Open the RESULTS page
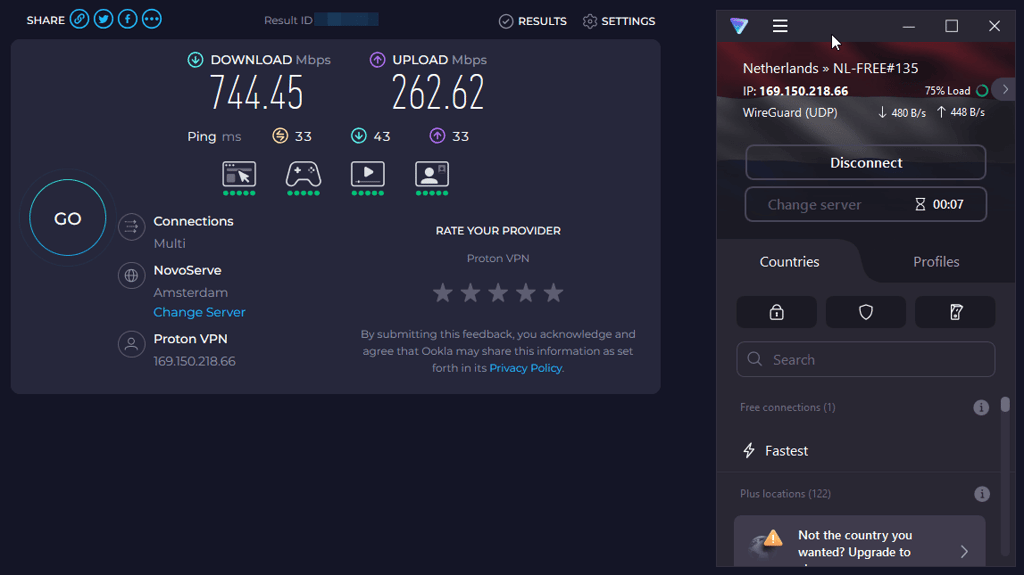1024x575 pixels. 533,21
